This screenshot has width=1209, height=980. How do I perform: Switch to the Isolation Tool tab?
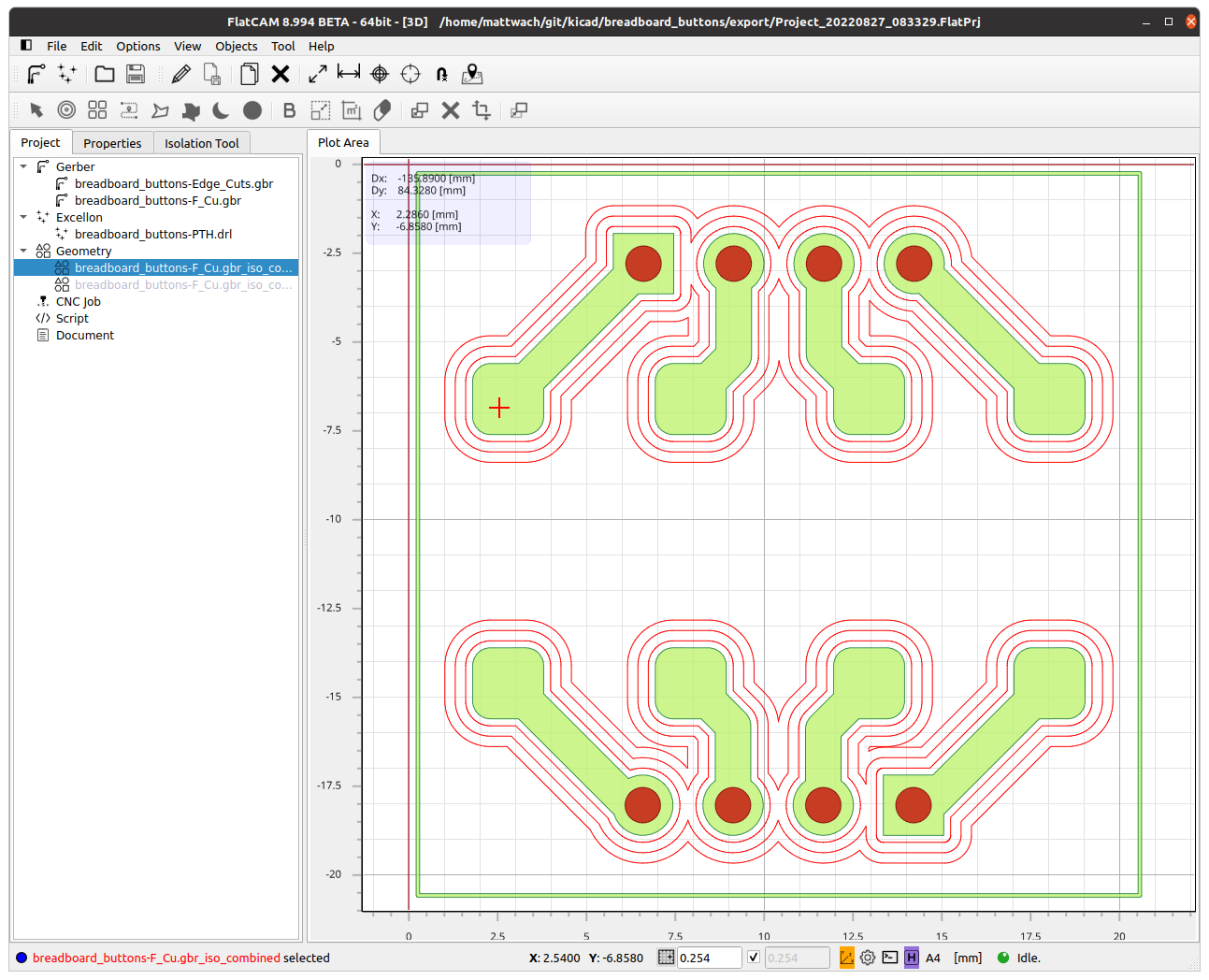point(201,143)
